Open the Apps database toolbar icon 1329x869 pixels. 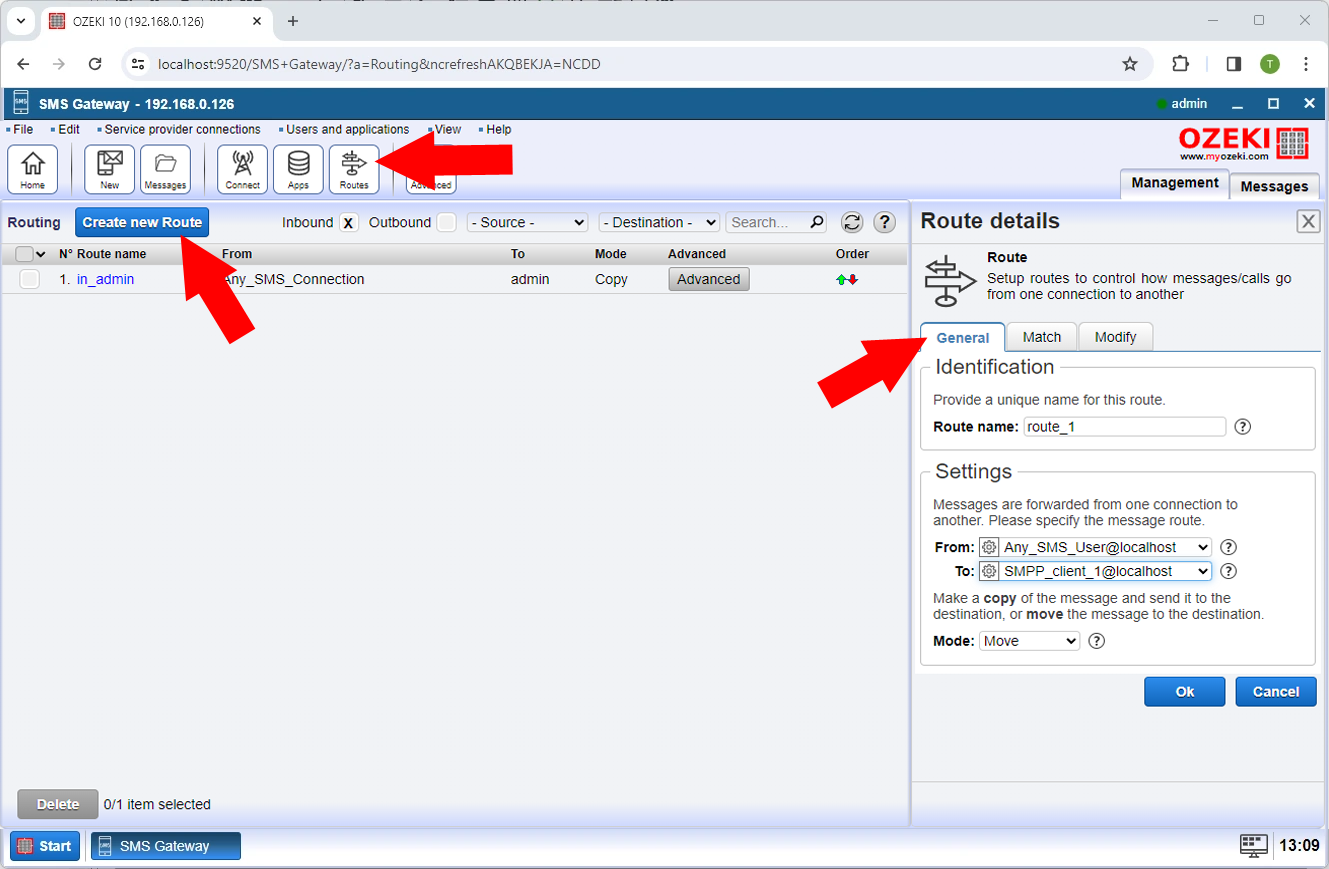[x=298, y=169]
